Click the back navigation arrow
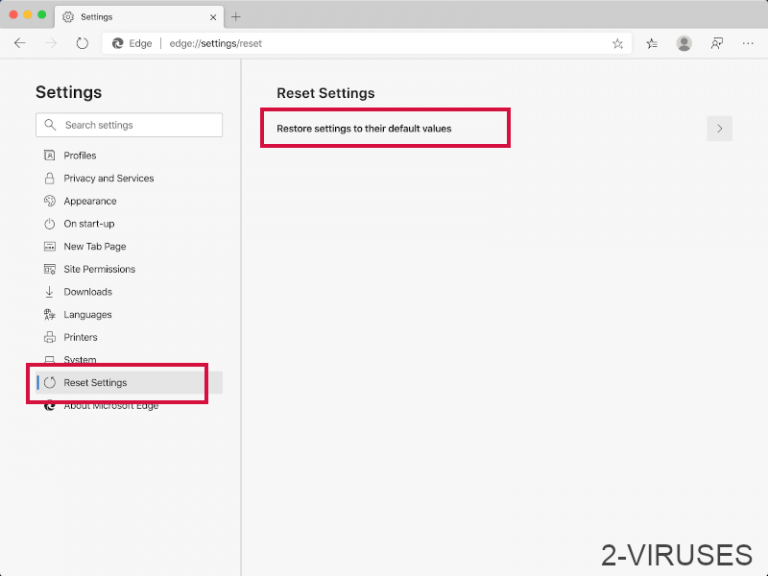Image resolution: width=768 pixels, height=576 pixels. (x=20, y=43)
